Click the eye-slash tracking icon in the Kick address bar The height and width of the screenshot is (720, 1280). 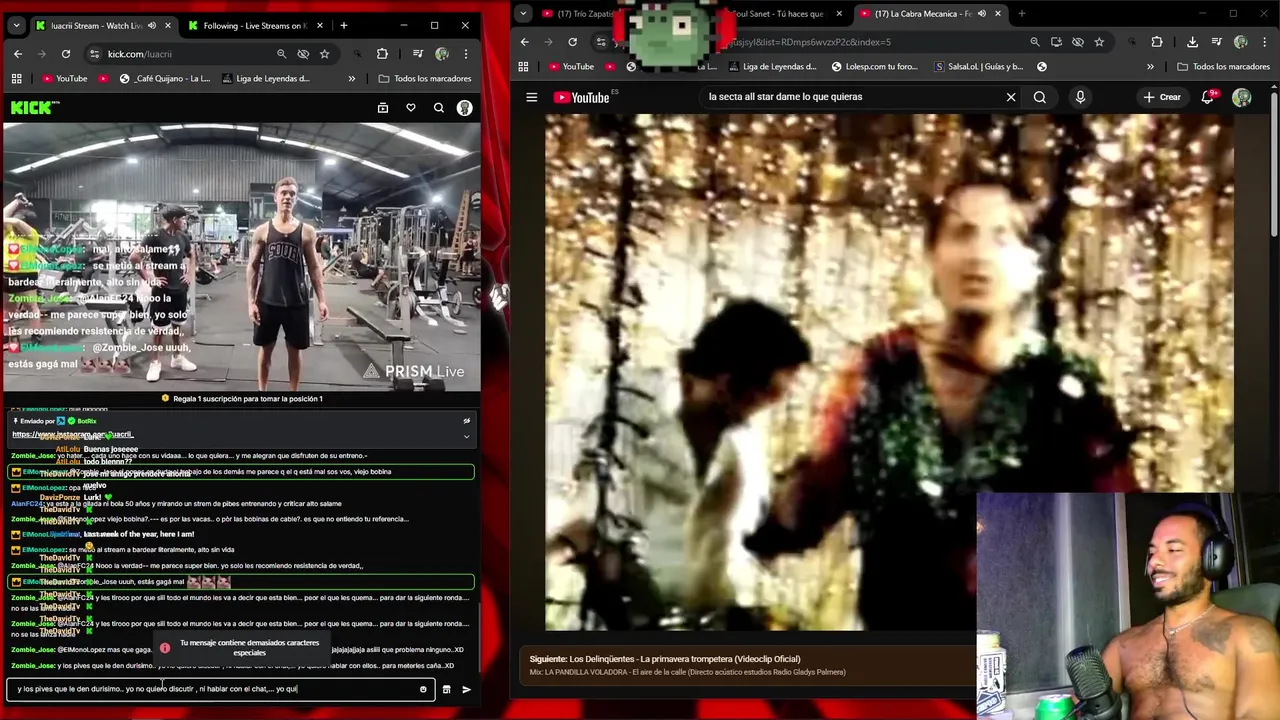[x=303, y=54]
